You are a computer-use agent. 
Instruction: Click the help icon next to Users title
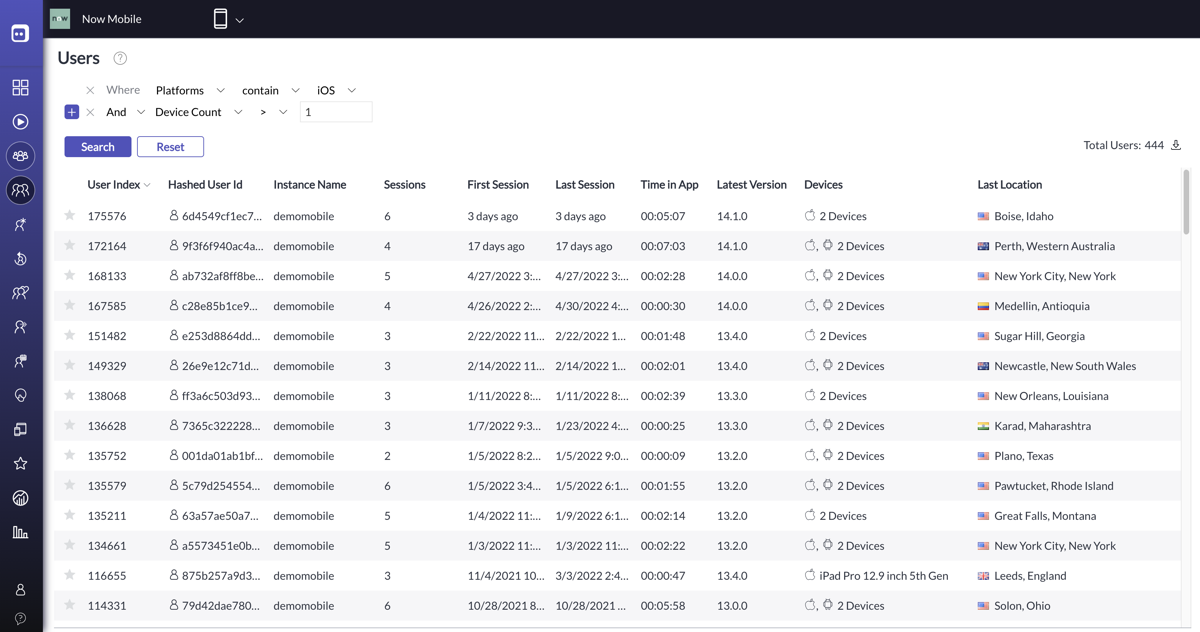pyautogui.click(x=120, y=59)
